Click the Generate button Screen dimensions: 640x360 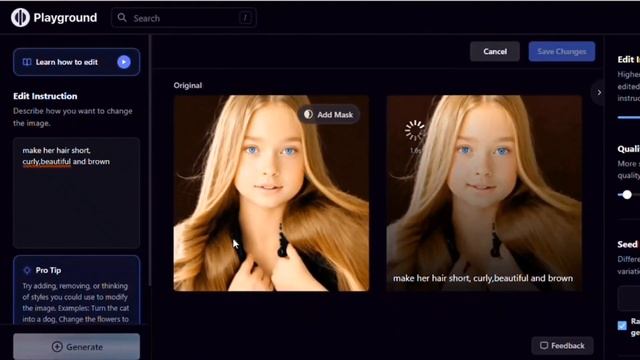pos(76,347)
